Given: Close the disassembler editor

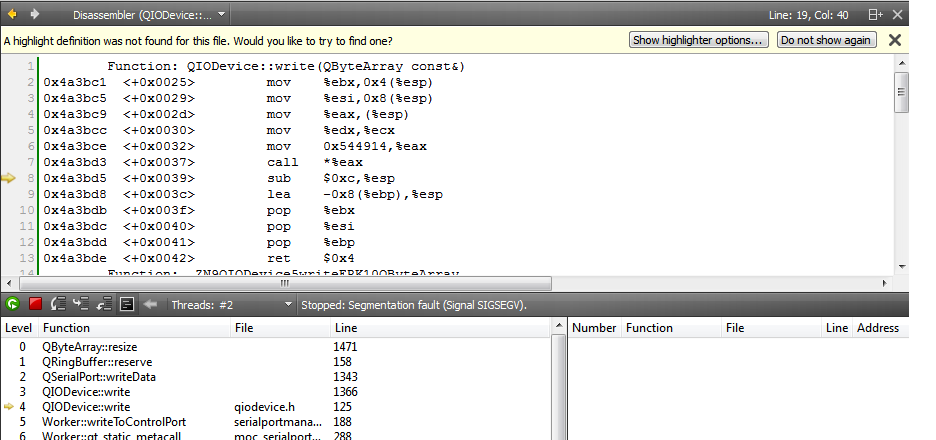Looking at the screenshot, I should click(897, 15).
